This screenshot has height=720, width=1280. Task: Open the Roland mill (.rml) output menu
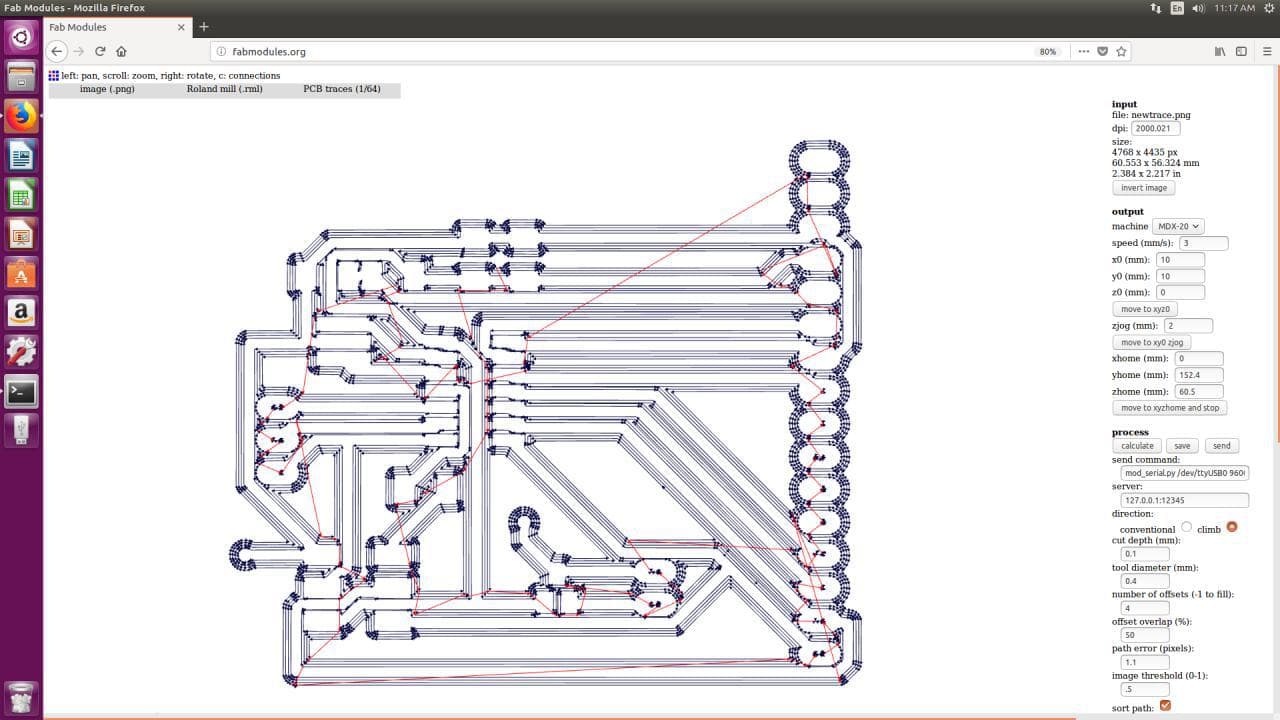coord(225,89)
